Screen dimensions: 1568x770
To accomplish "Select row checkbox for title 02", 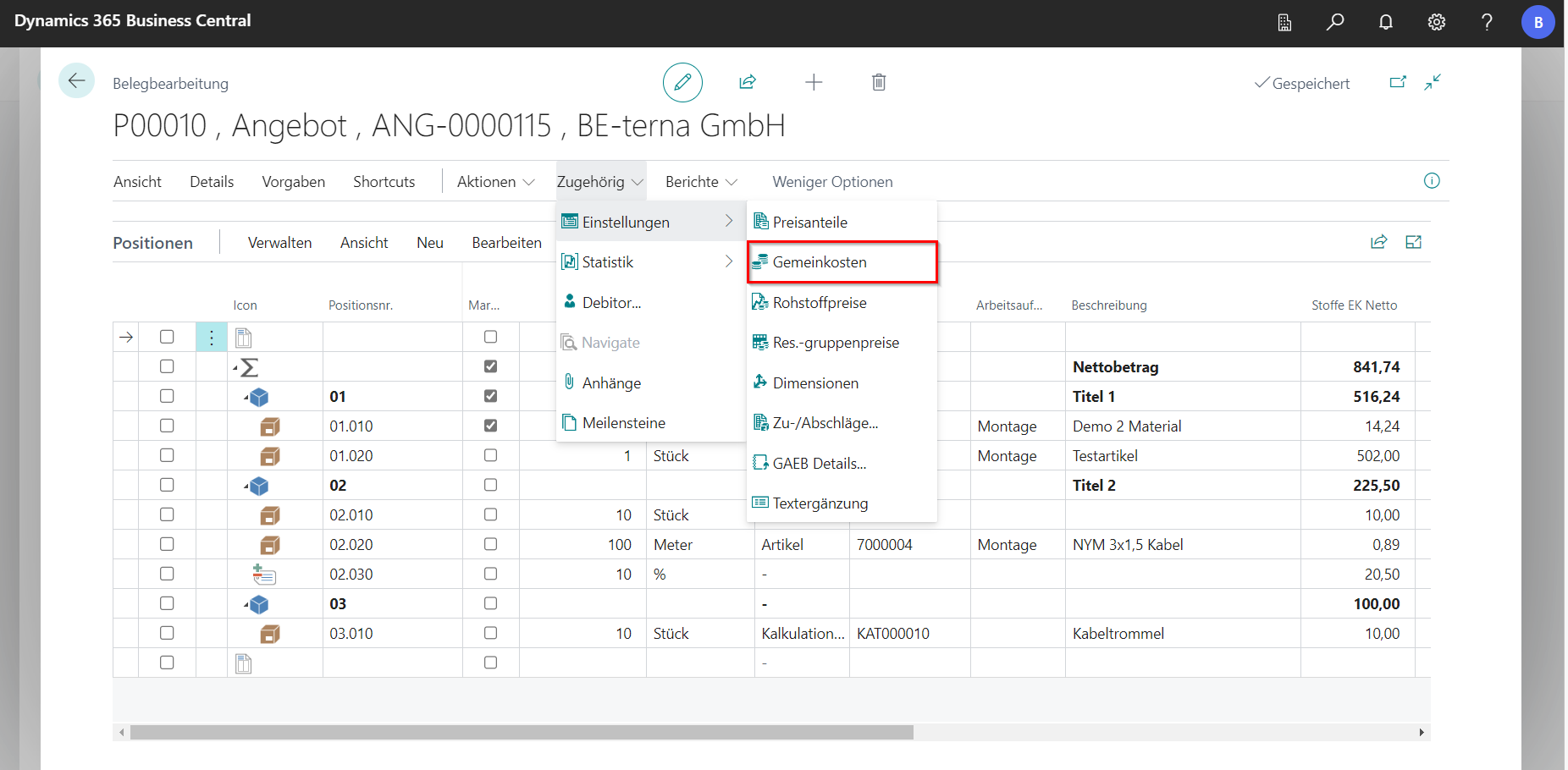I will (x=167, y=485).
